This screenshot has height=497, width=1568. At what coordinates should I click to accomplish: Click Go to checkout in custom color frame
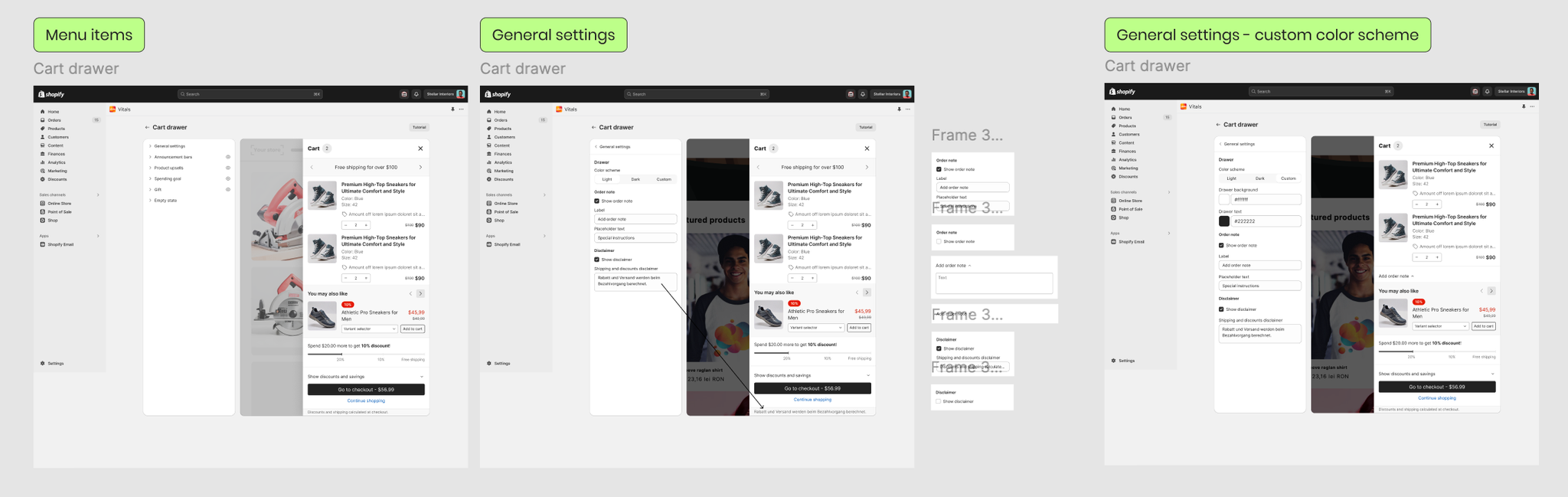point(1437,387)
